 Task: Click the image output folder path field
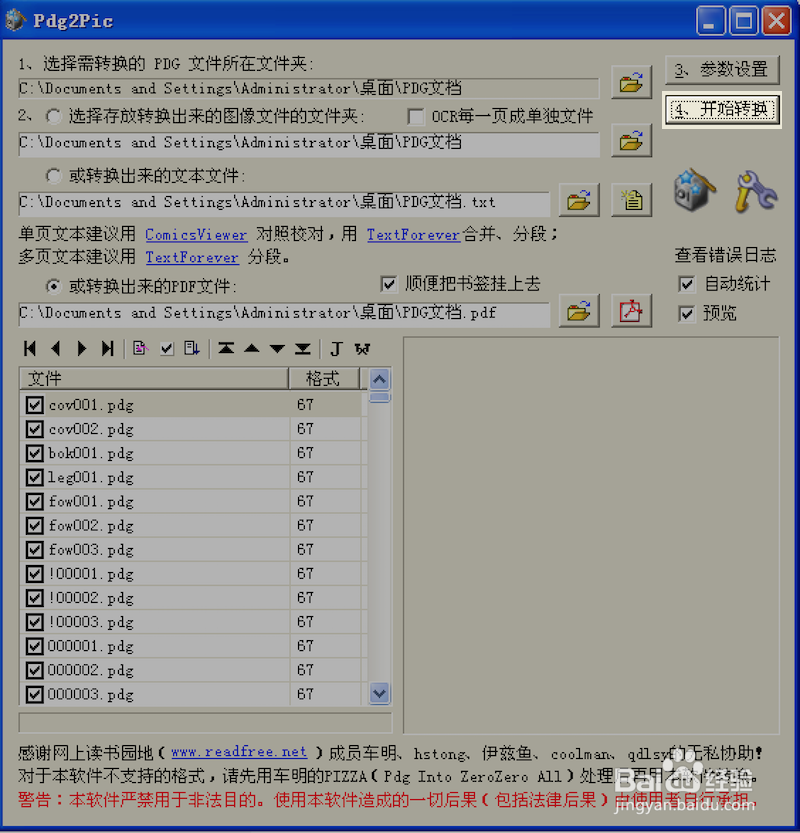pyautogui.click(x=309, y=143)
